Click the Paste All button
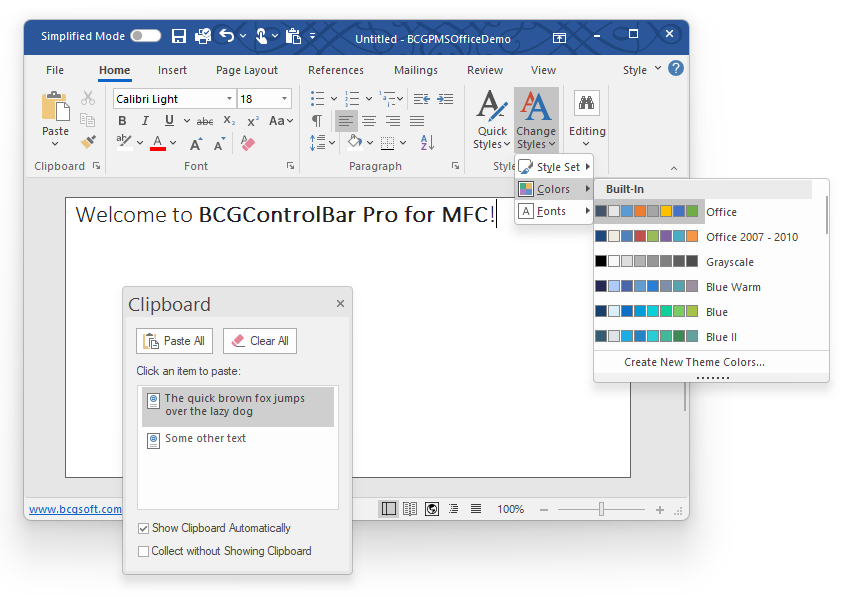Screen dimensions: 842x597 click(175, 341)
